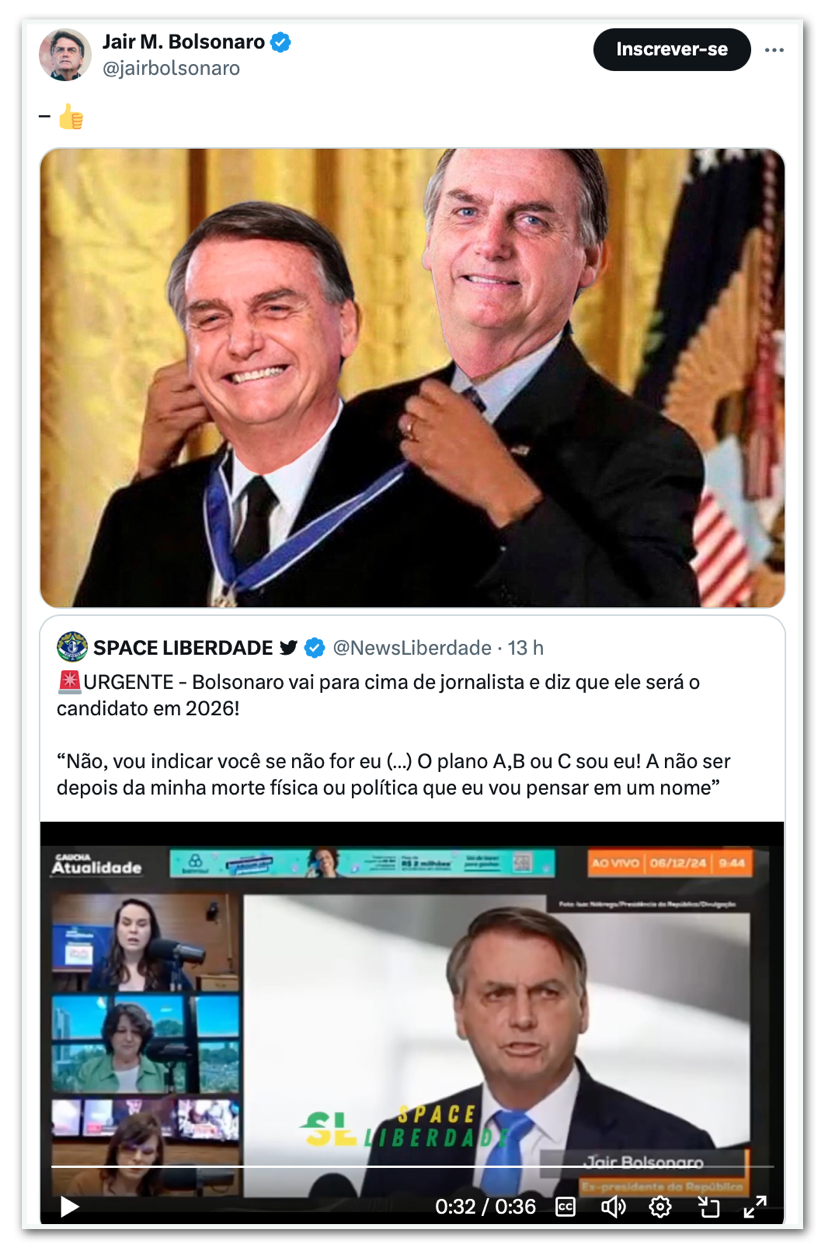Open the three-dot more options menu
822x1252 pixels.
click(x=774, y=50)
